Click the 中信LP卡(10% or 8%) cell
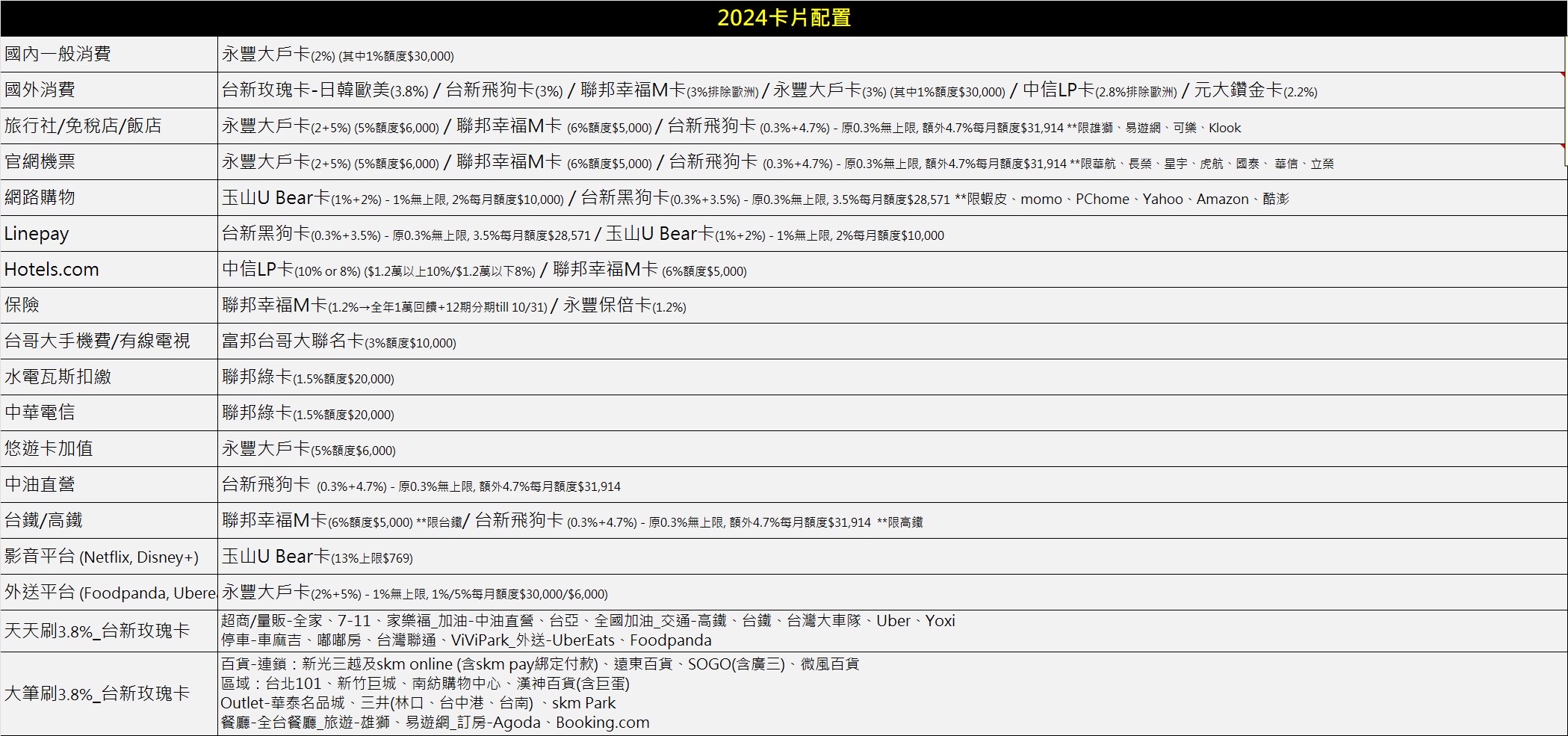Image resolution: width=1568 pixels, height=736 pixels. point(892,269)
